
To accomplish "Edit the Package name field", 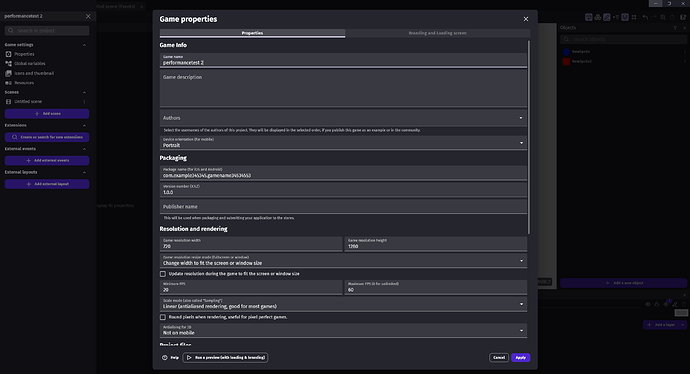I will (x=343, y=173).
